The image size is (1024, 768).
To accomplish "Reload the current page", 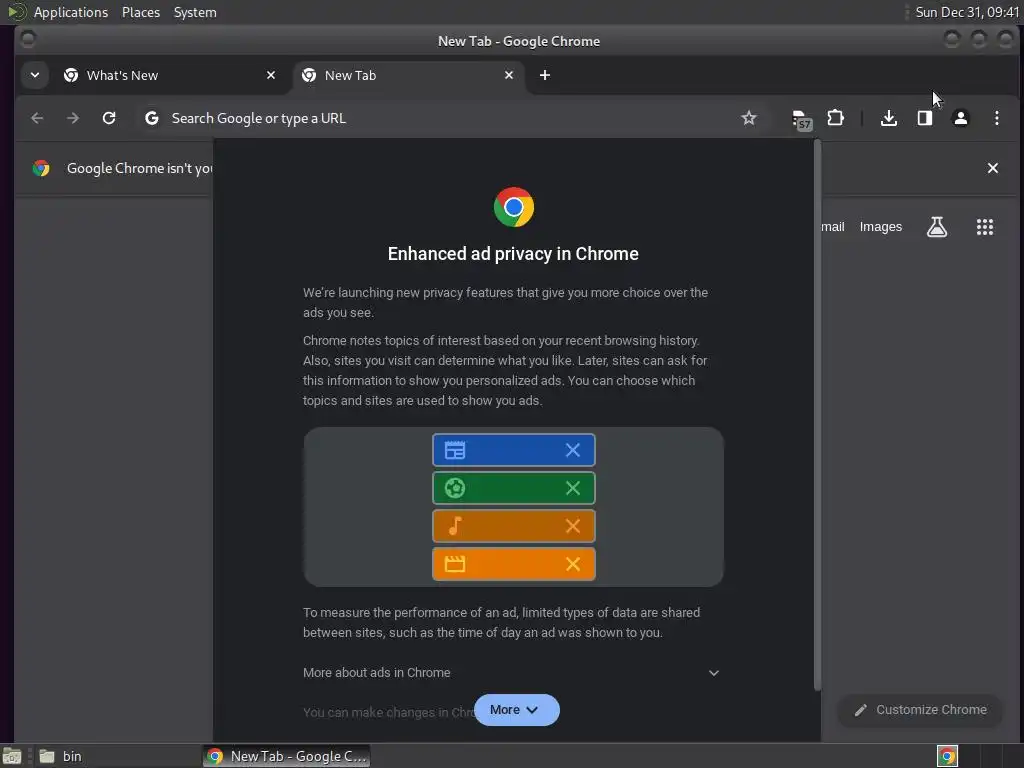I will point(109,118).
